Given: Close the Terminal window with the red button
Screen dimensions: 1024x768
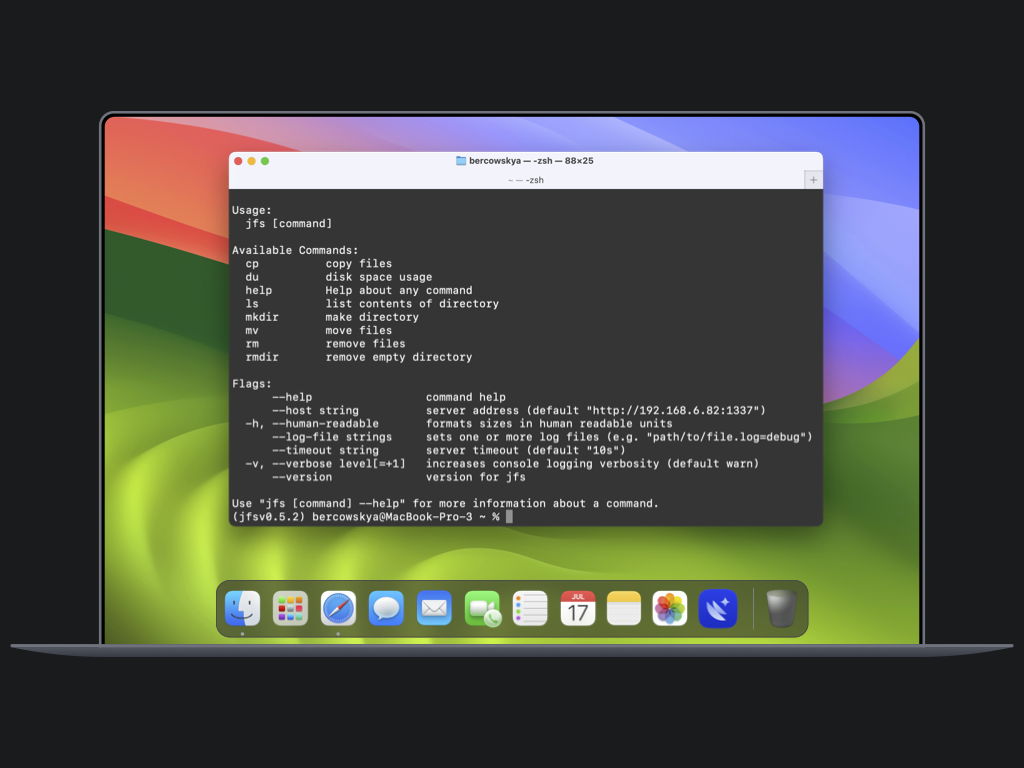Looking at the screenshot, I should (x=238, y=161).
